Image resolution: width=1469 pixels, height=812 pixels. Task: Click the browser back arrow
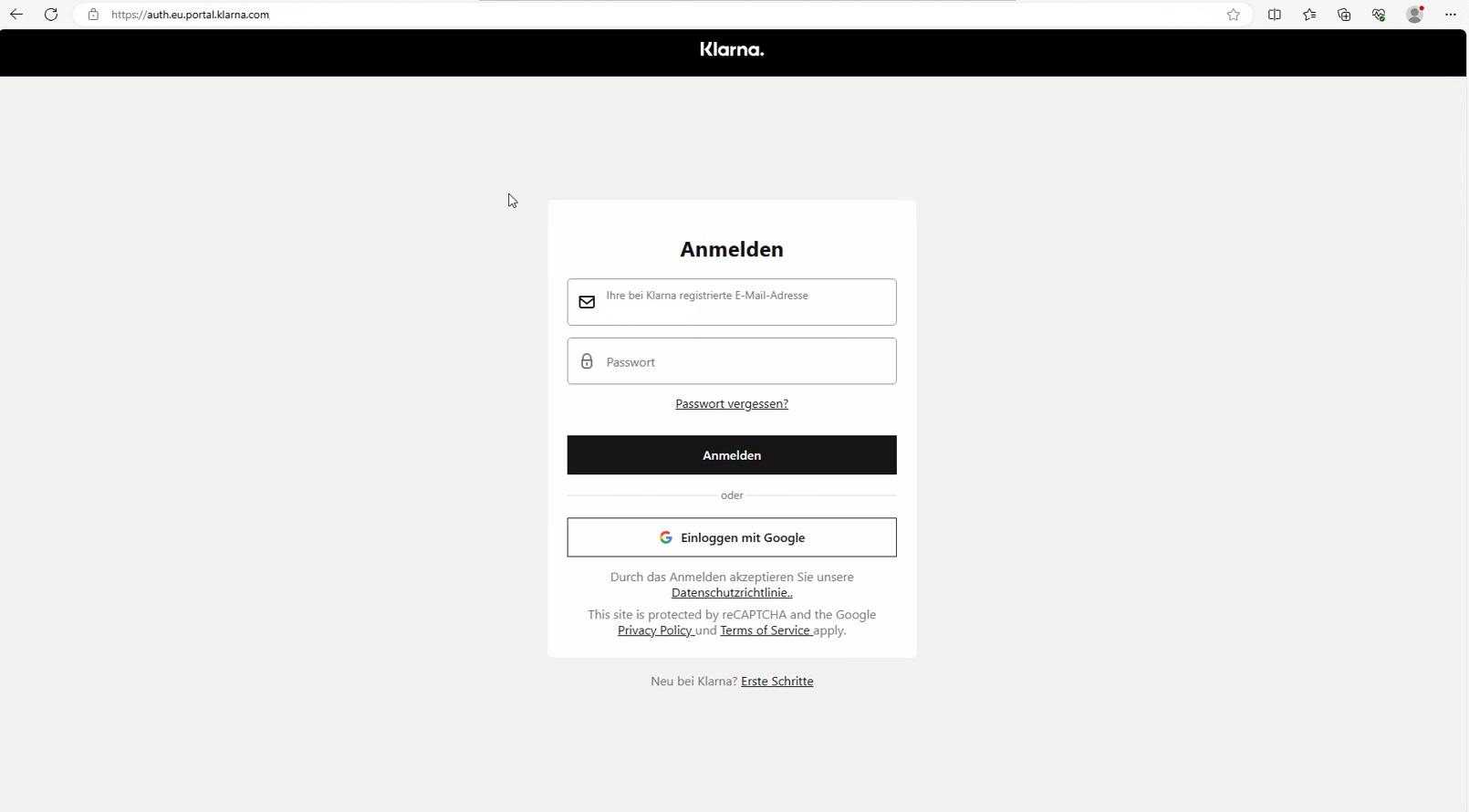tap(16, 15)
